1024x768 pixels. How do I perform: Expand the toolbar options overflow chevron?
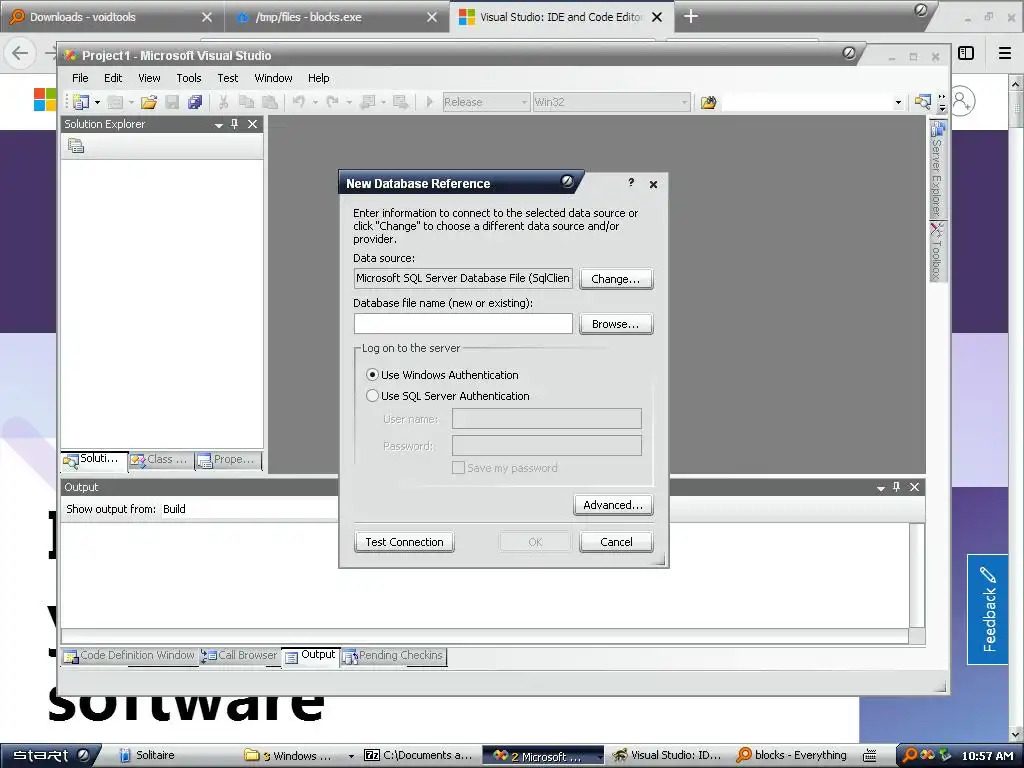(x=942, y=102)
